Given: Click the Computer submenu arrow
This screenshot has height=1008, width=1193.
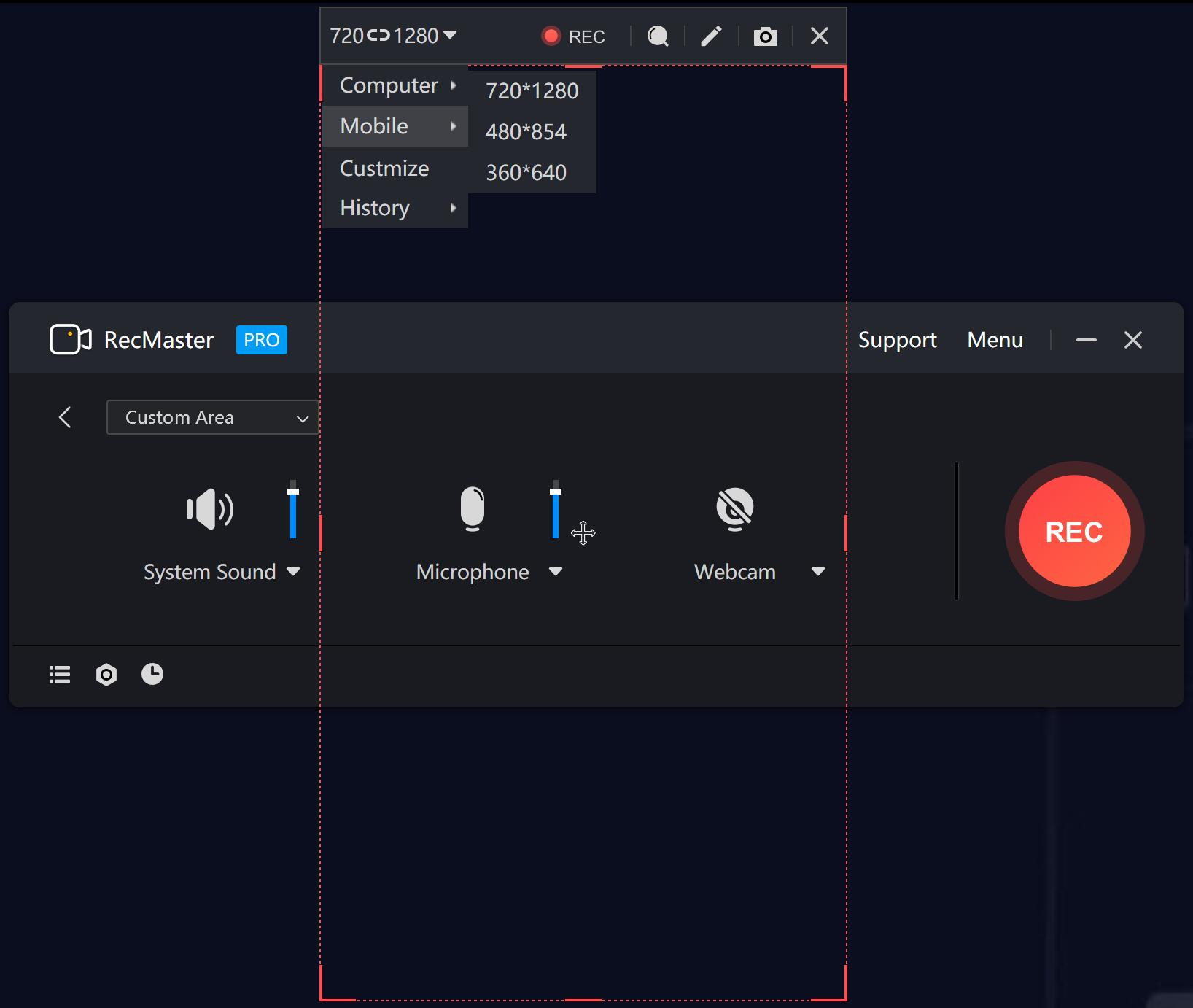Looking at the screenshot, I should click(x=454, y=85).
